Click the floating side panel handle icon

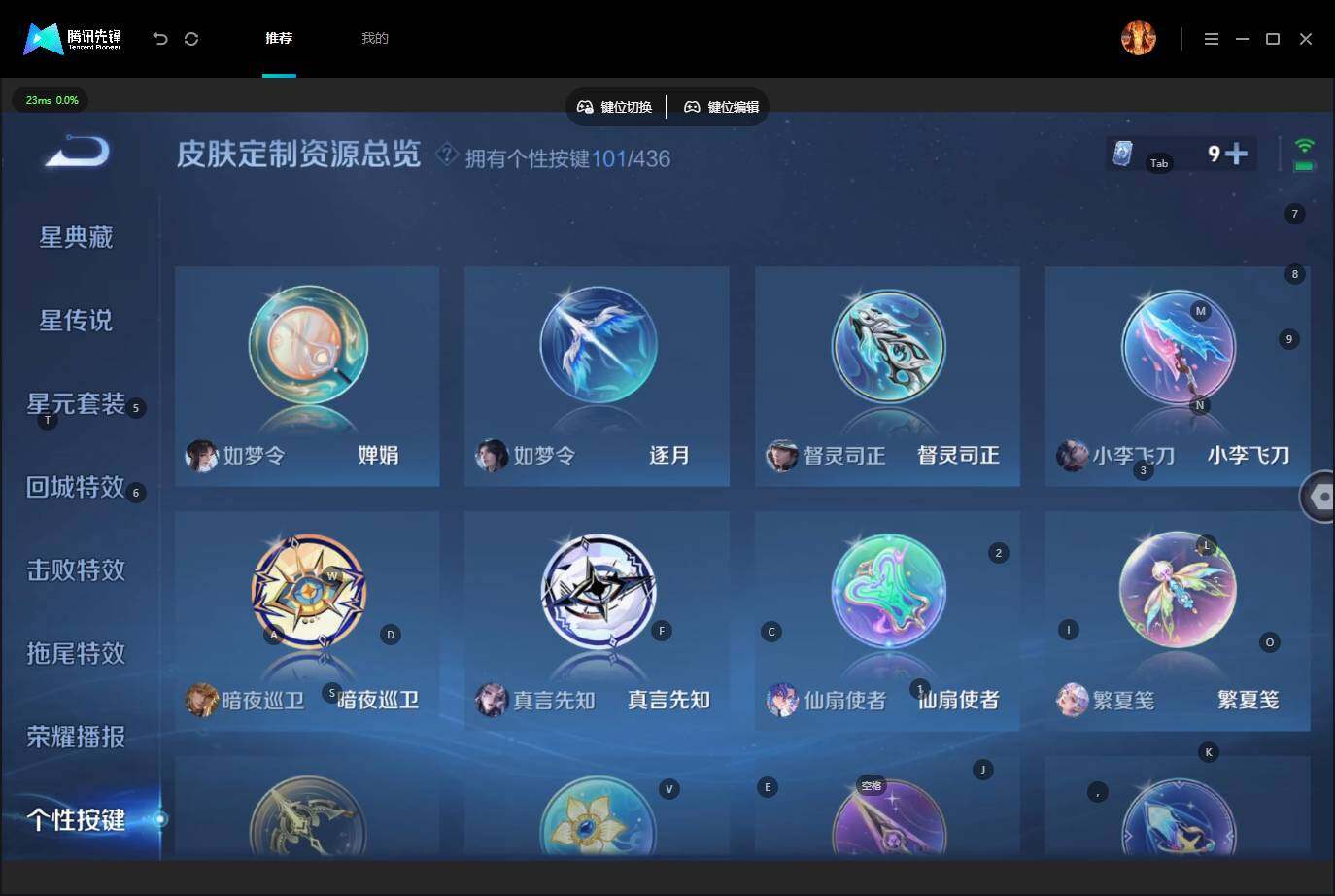1318,497
